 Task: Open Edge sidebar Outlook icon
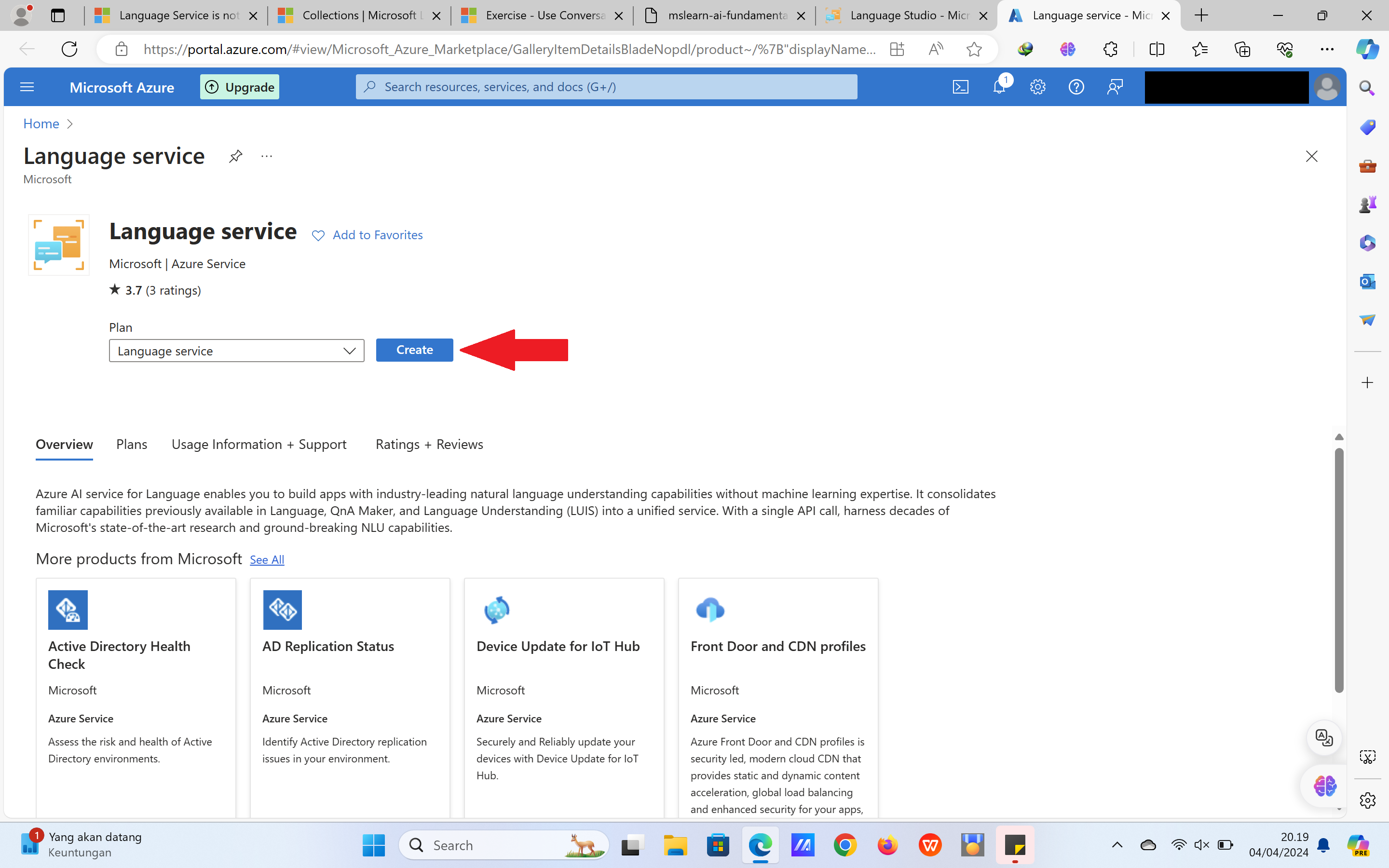click(1367, 281)
